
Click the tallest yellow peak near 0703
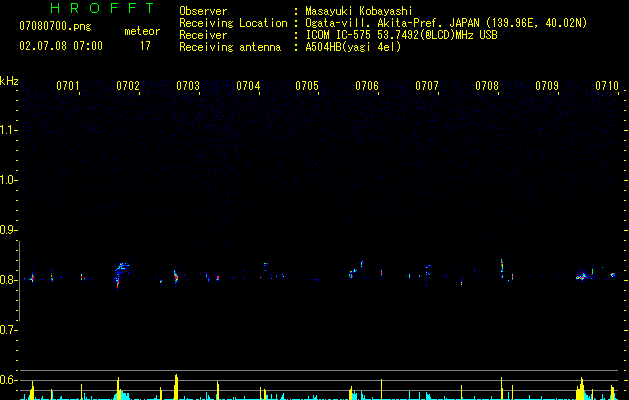pyautogui.click(x=176, y=387)
